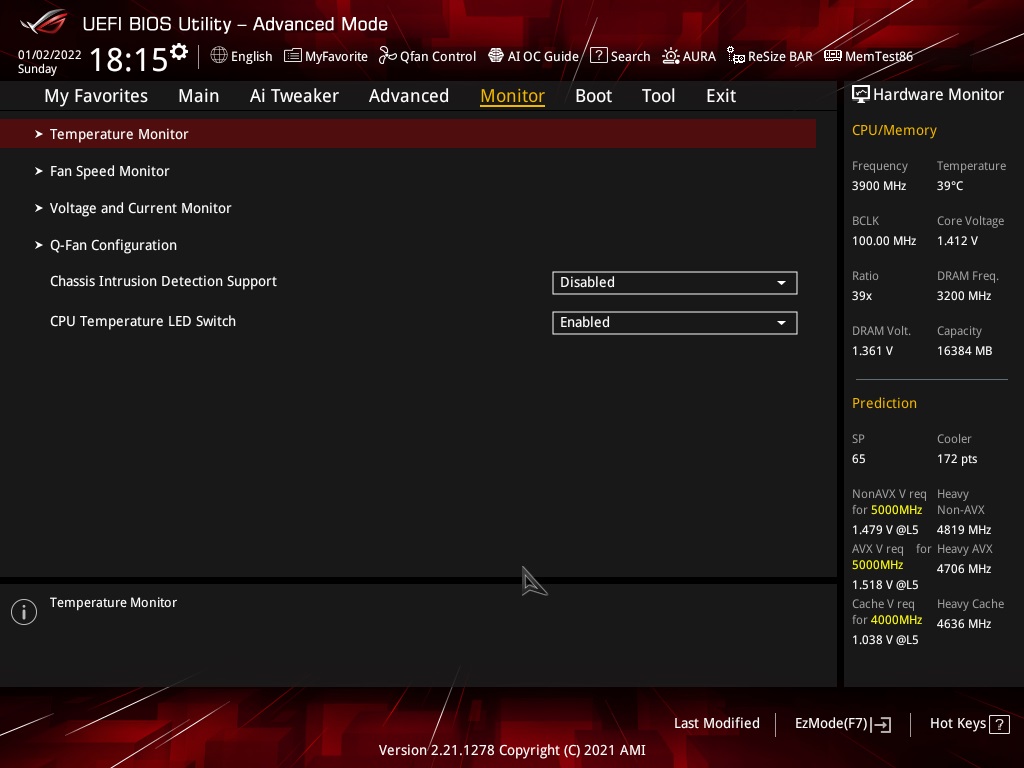Switch to the Boot tab
The image size is (1024, 768).
coord(593,96)
